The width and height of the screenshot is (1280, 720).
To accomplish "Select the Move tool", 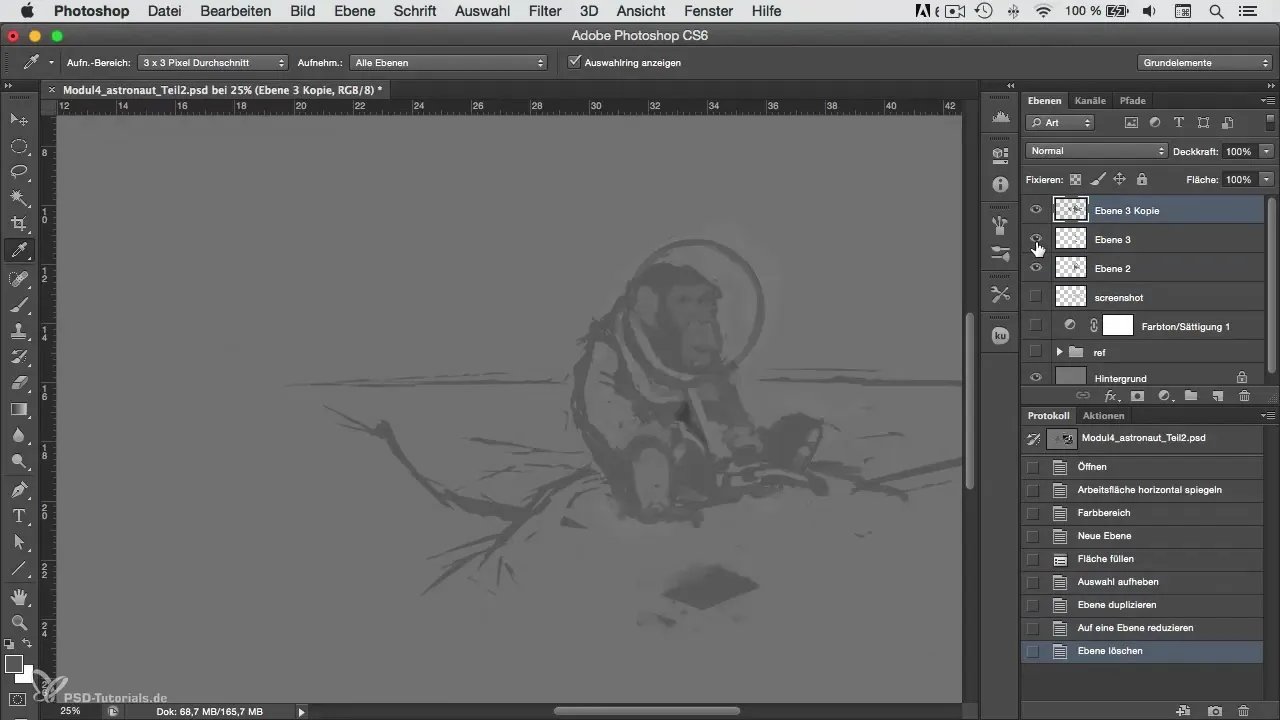I will coord(18,120).
